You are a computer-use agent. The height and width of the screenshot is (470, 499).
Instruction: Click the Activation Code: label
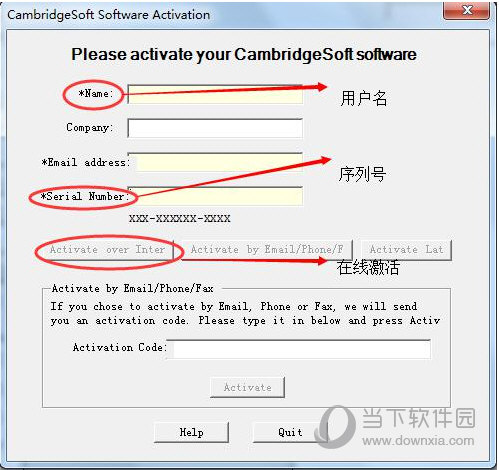tap(119, 348)
